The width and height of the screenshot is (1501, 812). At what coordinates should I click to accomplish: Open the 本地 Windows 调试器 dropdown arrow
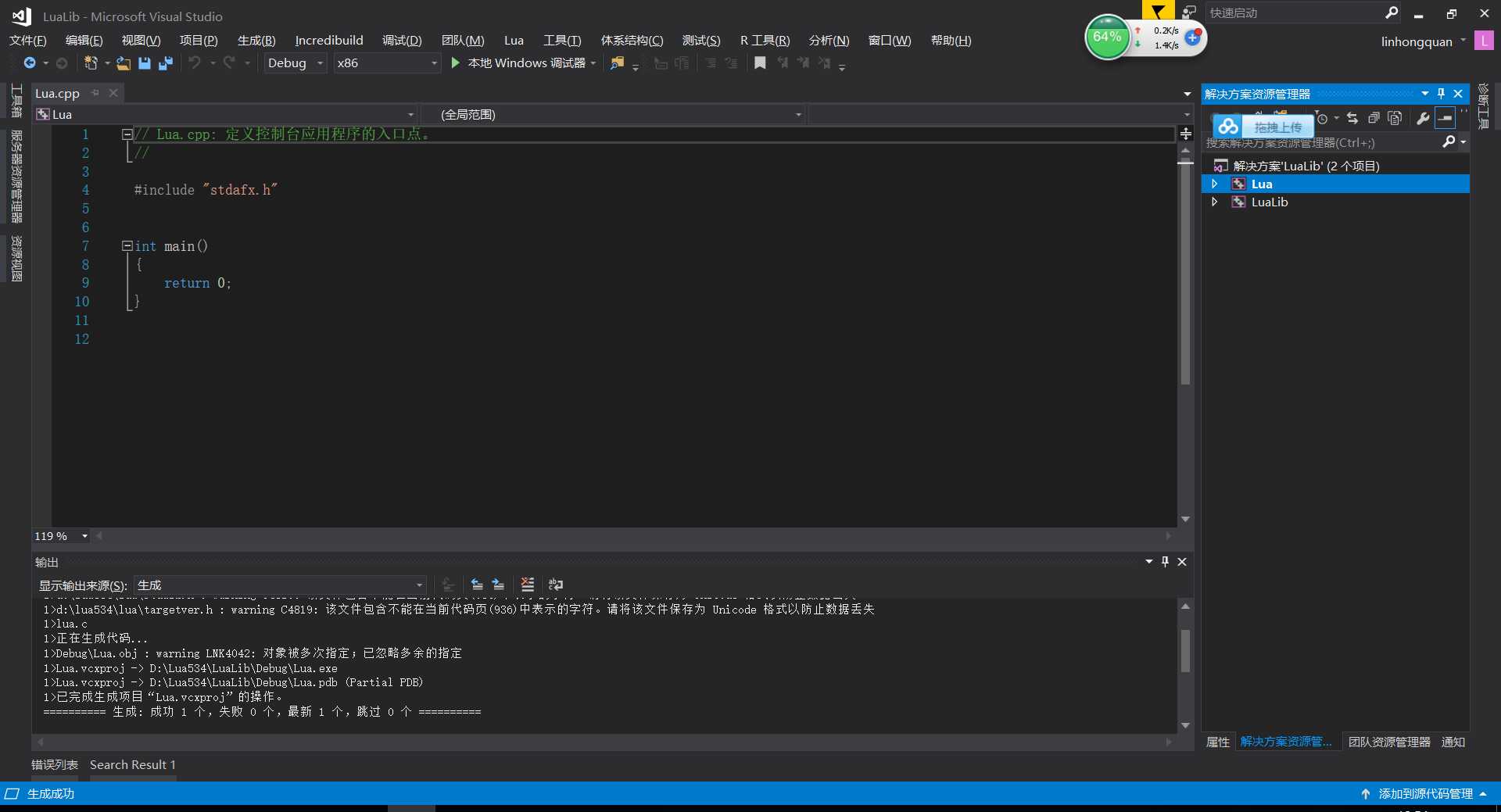click(593, 63)
